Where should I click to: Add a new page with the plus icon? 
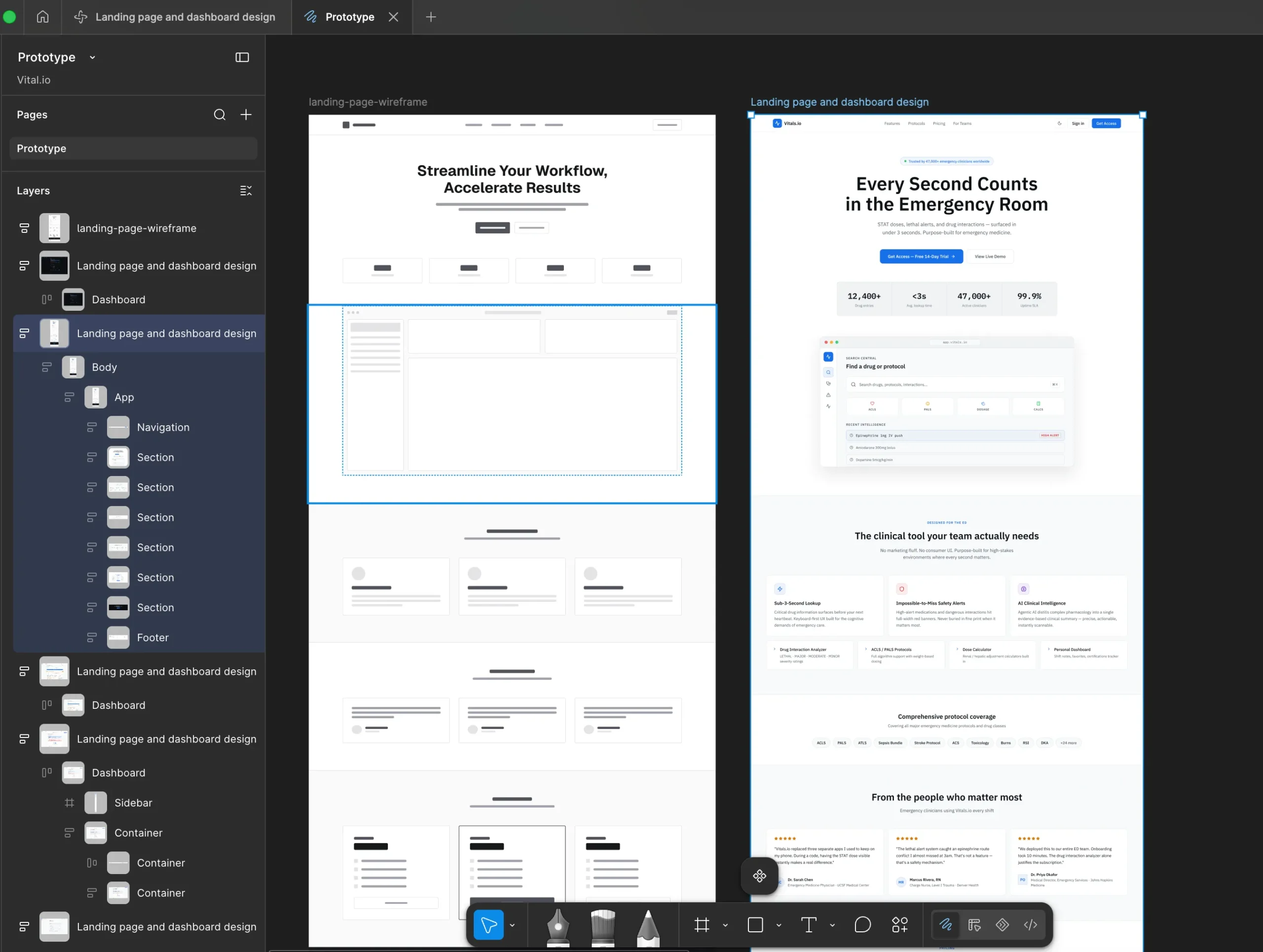click(246, 115)
